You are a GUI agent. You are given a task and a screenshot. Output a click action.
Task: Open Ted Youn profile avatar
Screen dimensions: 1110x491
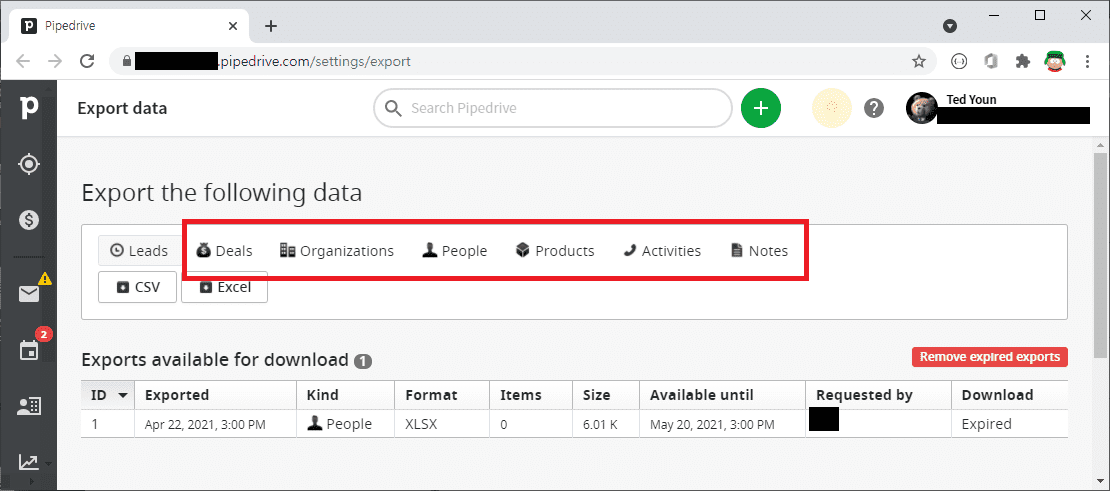[x=922, y=108]
